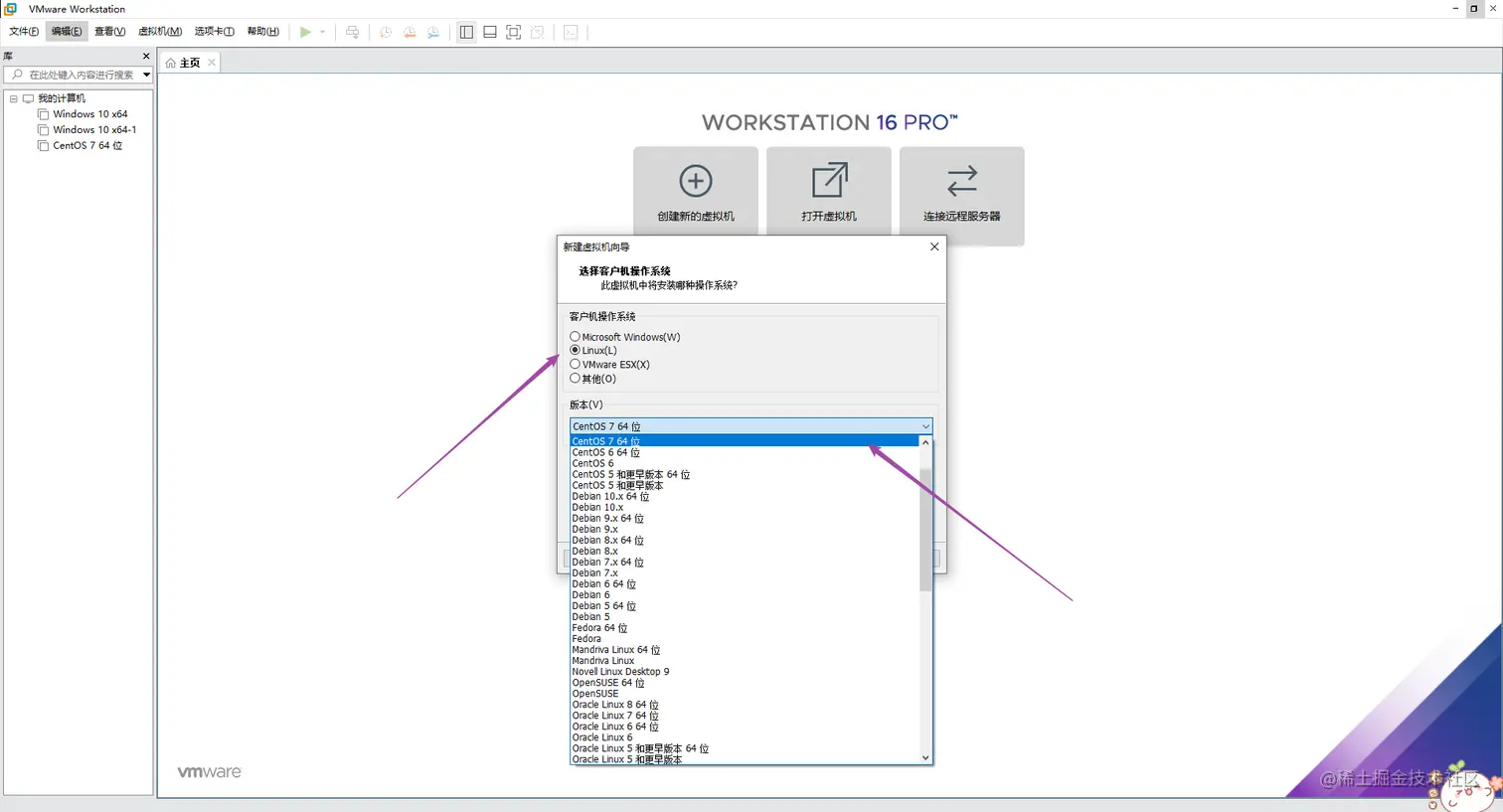The height and width of the screenshot is (812, 1503).
Task: Click the revert to snapshot icon
Action: tap(410, 32)
